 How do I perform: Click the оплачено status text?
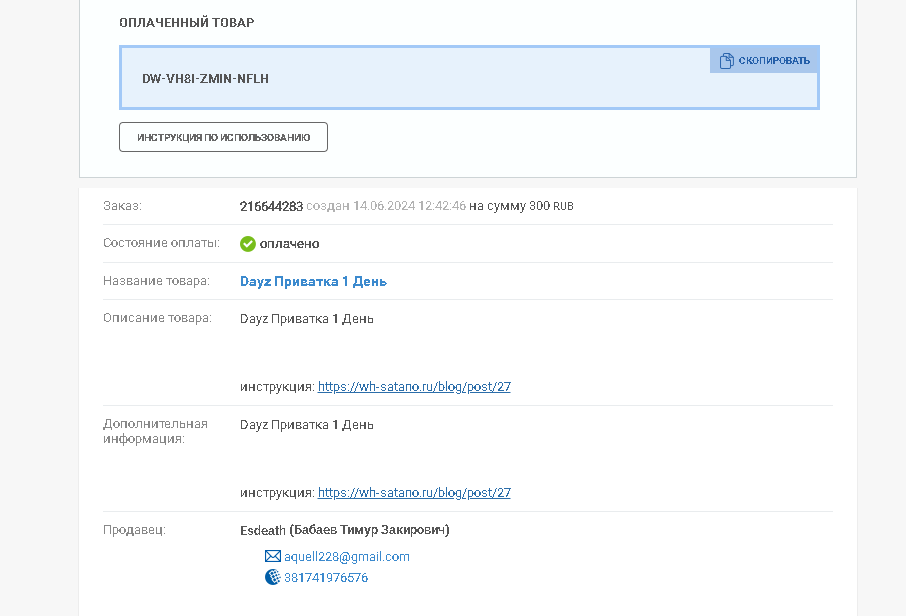coord(290,244)
